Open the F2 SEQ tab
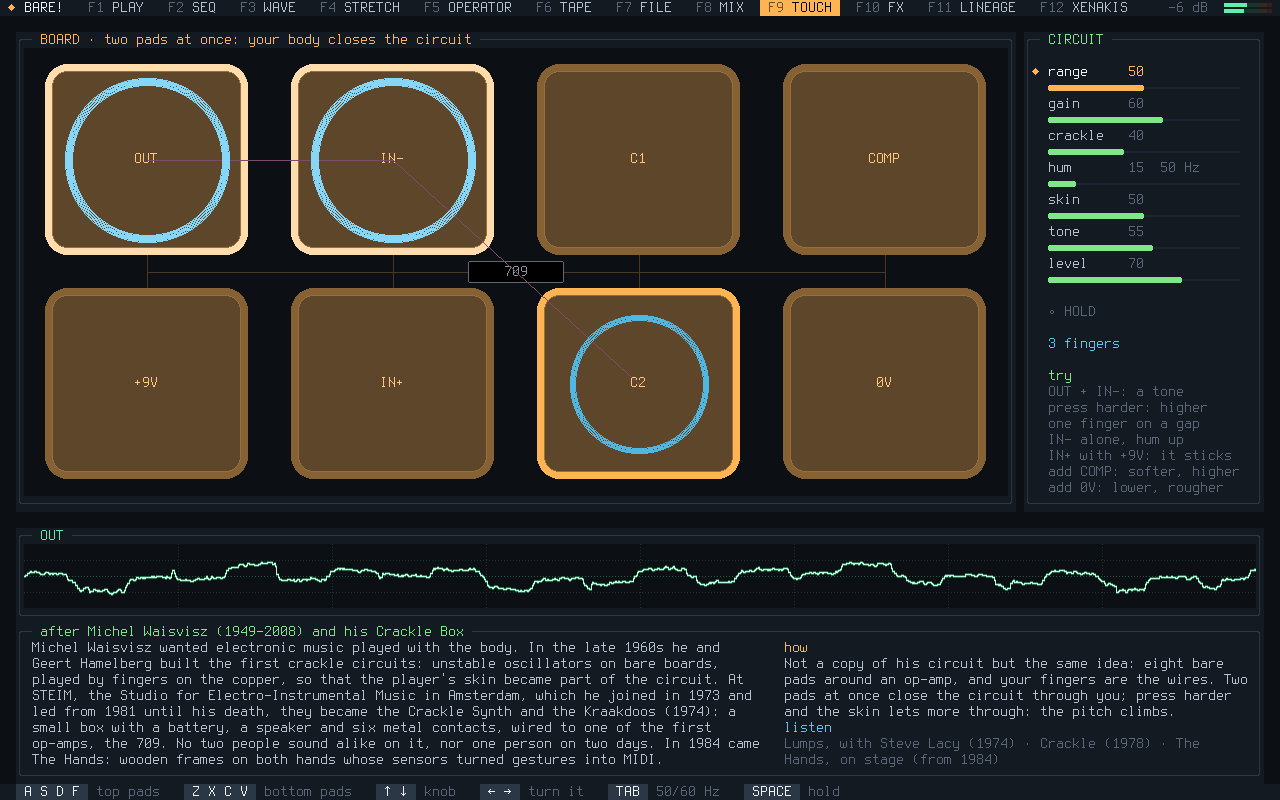The image size is (1280, 800). 192,8
